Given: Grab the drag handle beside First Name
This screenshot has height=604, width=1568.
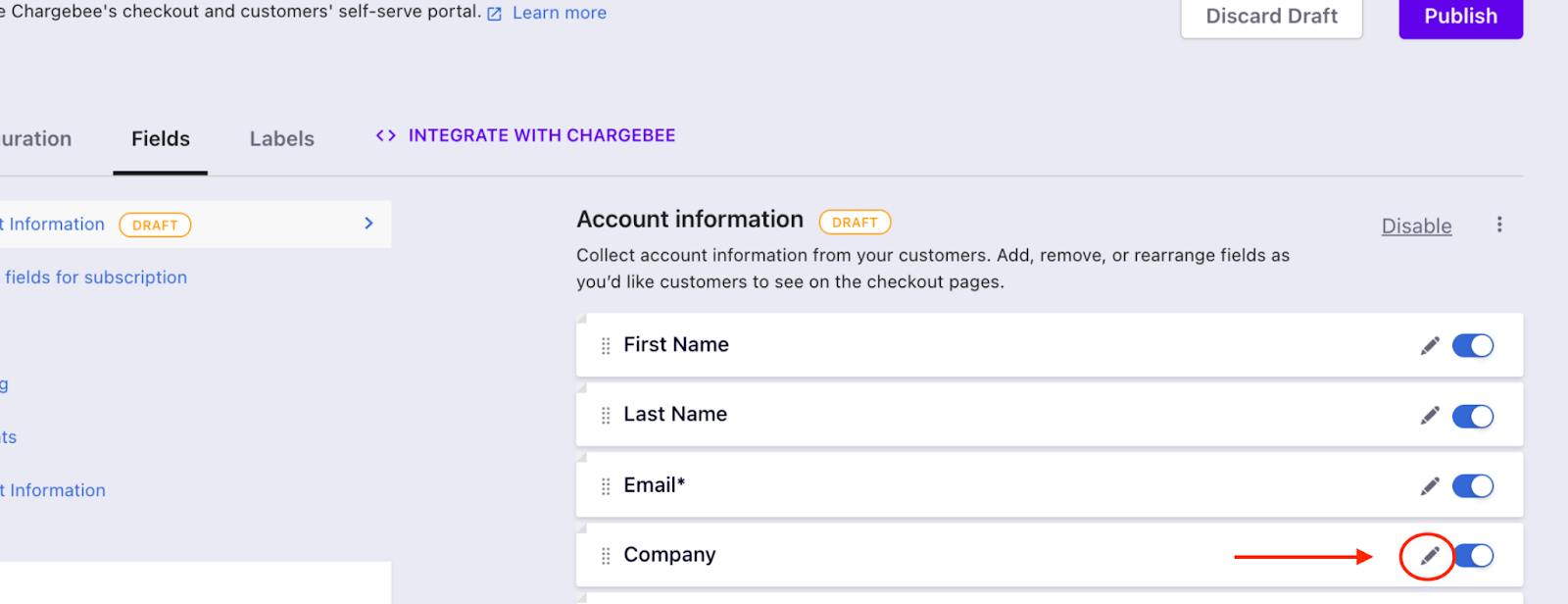Looking at the screenshot, I should pos(606,345).
